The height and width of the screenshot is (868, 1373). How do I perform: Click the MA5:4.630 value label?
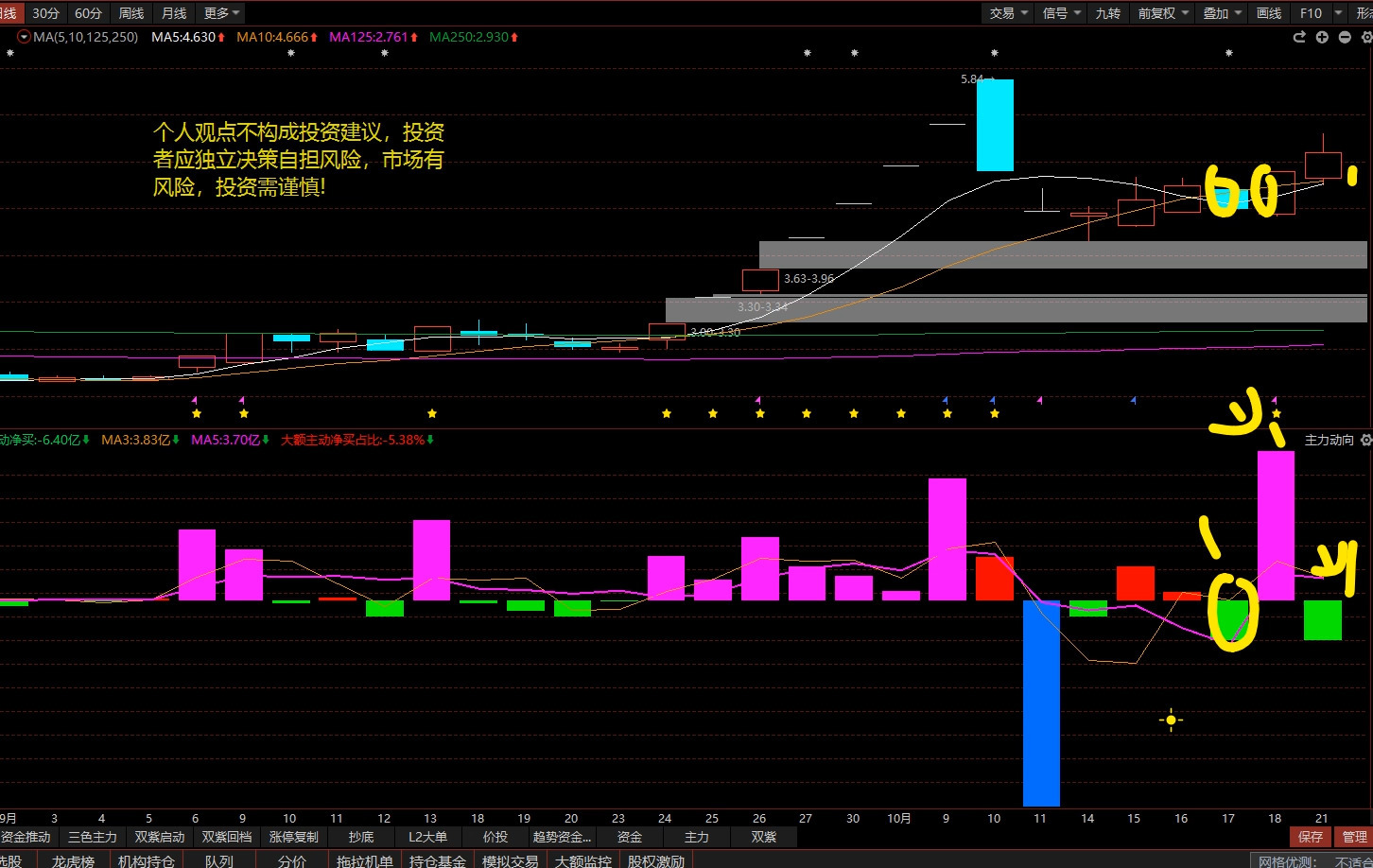point(184,37)
